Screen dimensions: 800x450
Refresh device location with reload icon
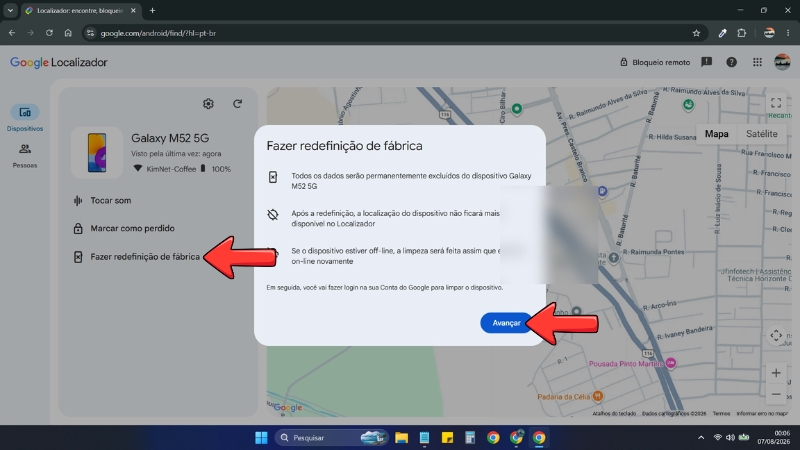(x=237, y=104)
